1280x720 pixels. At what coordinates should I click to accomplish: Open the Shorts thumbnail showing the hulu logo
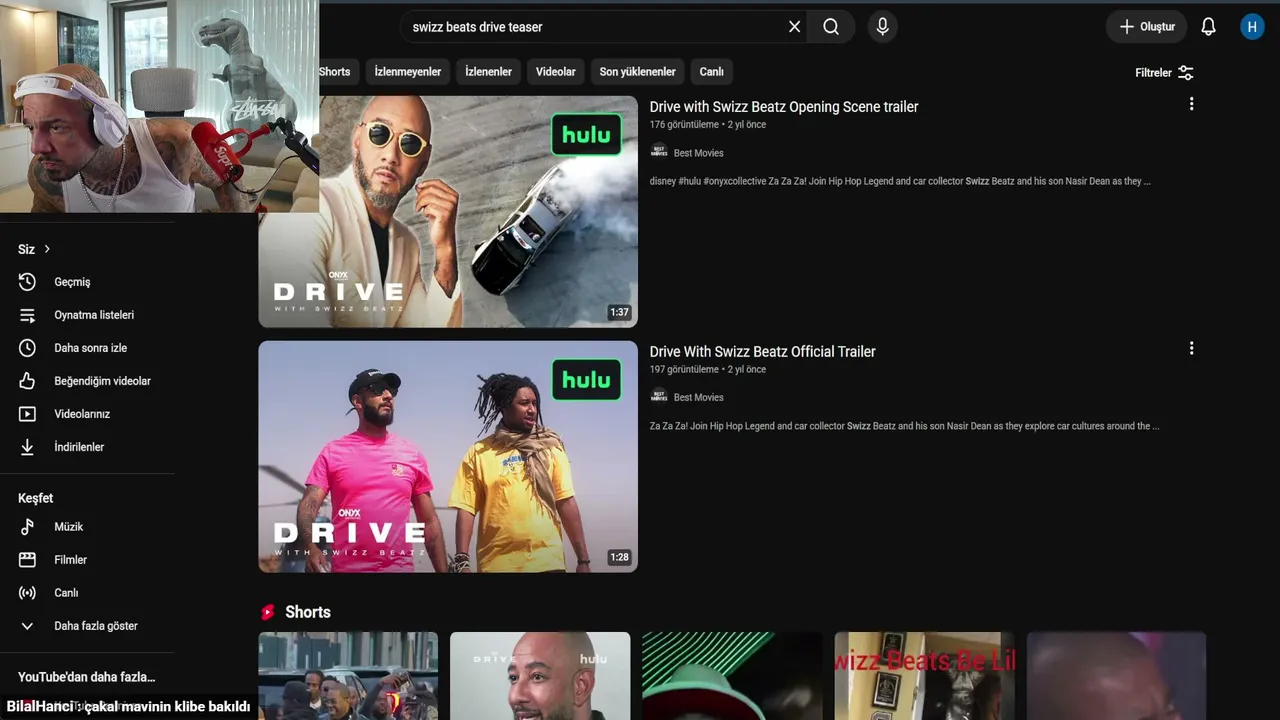coord(540,676)
